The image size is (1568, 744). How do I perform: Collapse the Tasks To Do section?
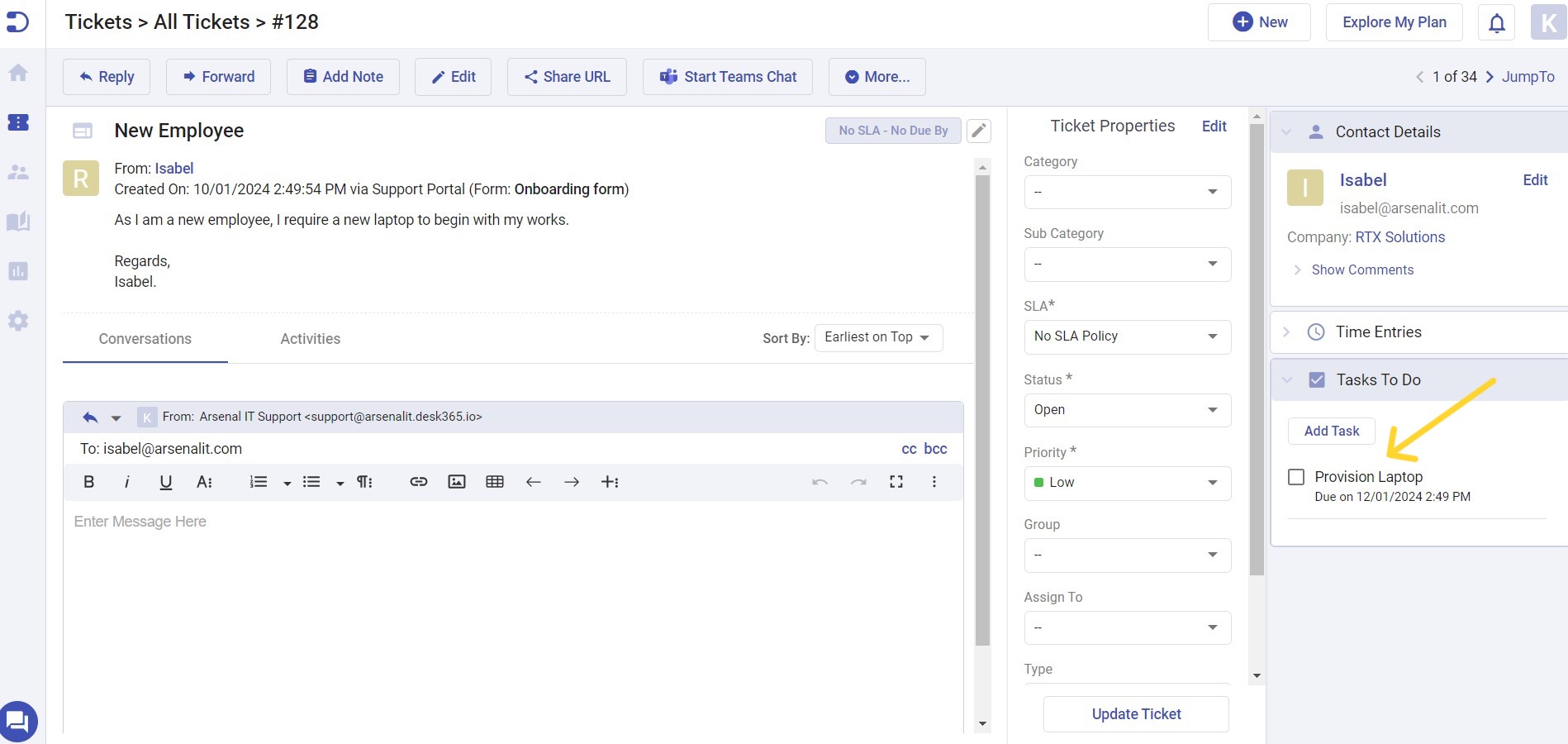1286,379
